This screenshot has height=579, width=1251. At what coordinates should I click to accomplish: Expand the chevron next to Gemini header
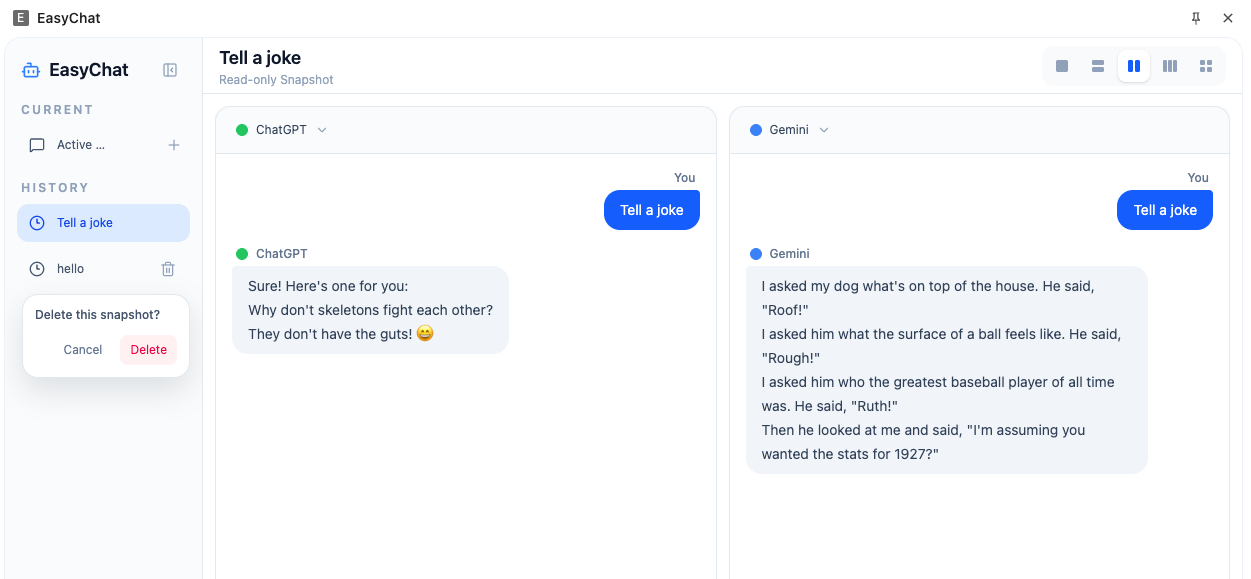[x=824, y=130]
